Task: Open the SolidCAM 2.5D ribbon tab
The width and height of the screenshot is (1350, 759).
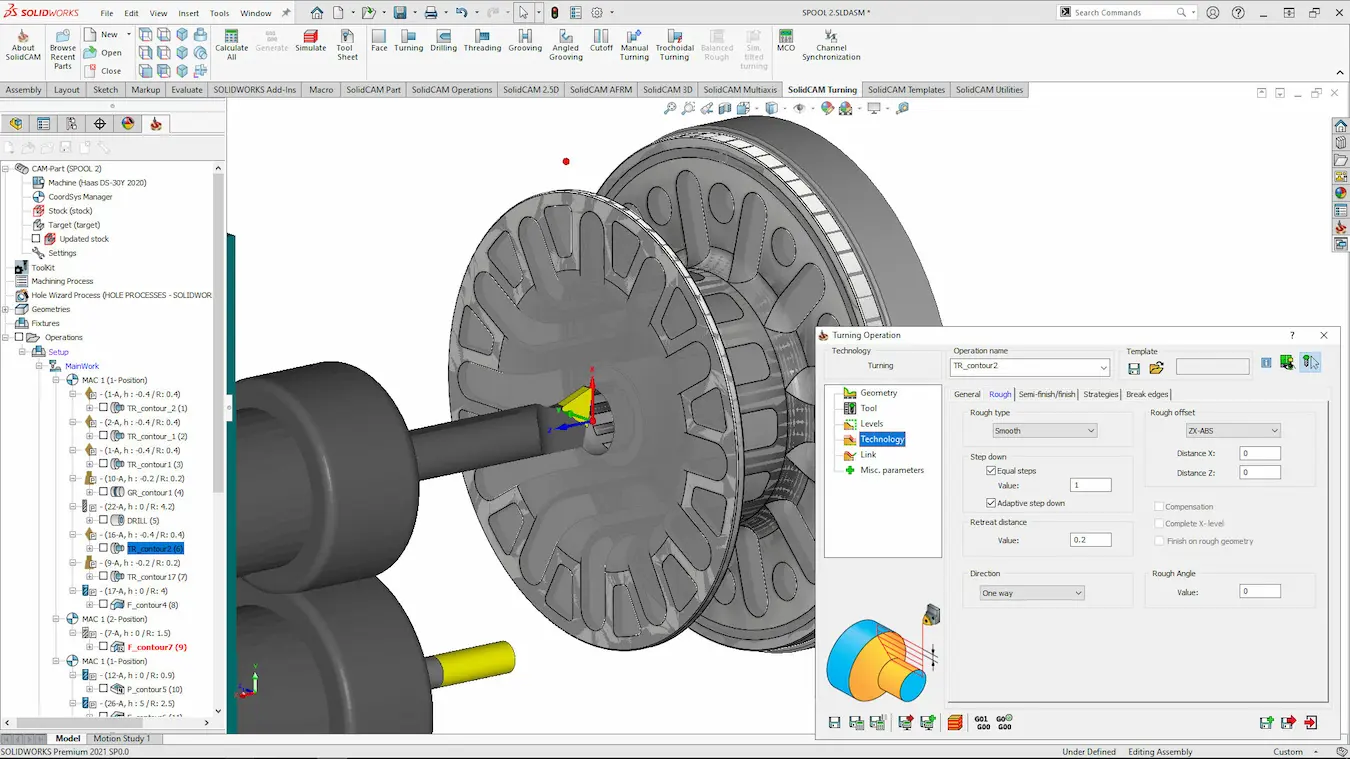Action: pos(530,90)
